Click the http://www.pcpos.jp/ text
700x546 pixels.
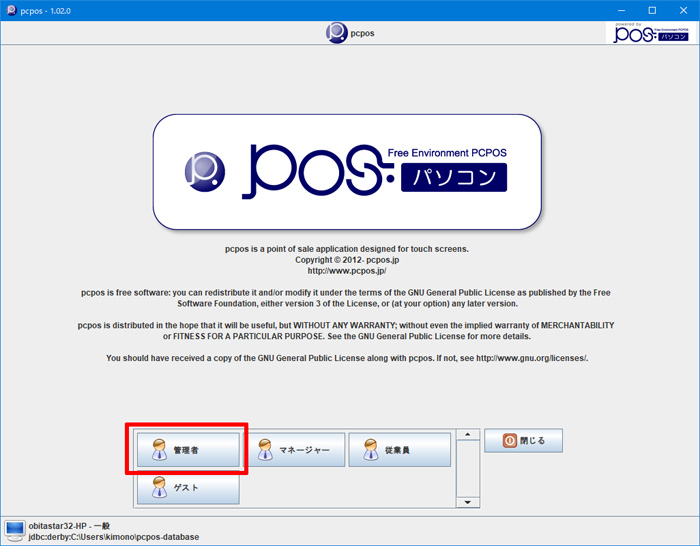pyautogui.click(x=347, y=271)
